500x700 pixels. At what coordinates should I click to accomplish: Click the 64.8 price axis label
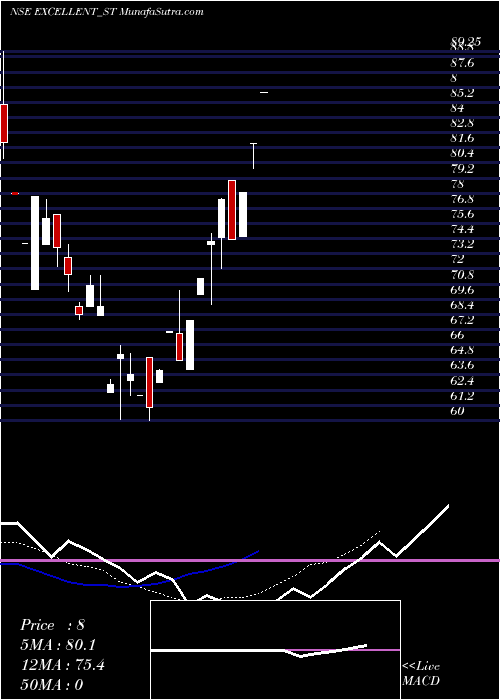coord(462,350)
